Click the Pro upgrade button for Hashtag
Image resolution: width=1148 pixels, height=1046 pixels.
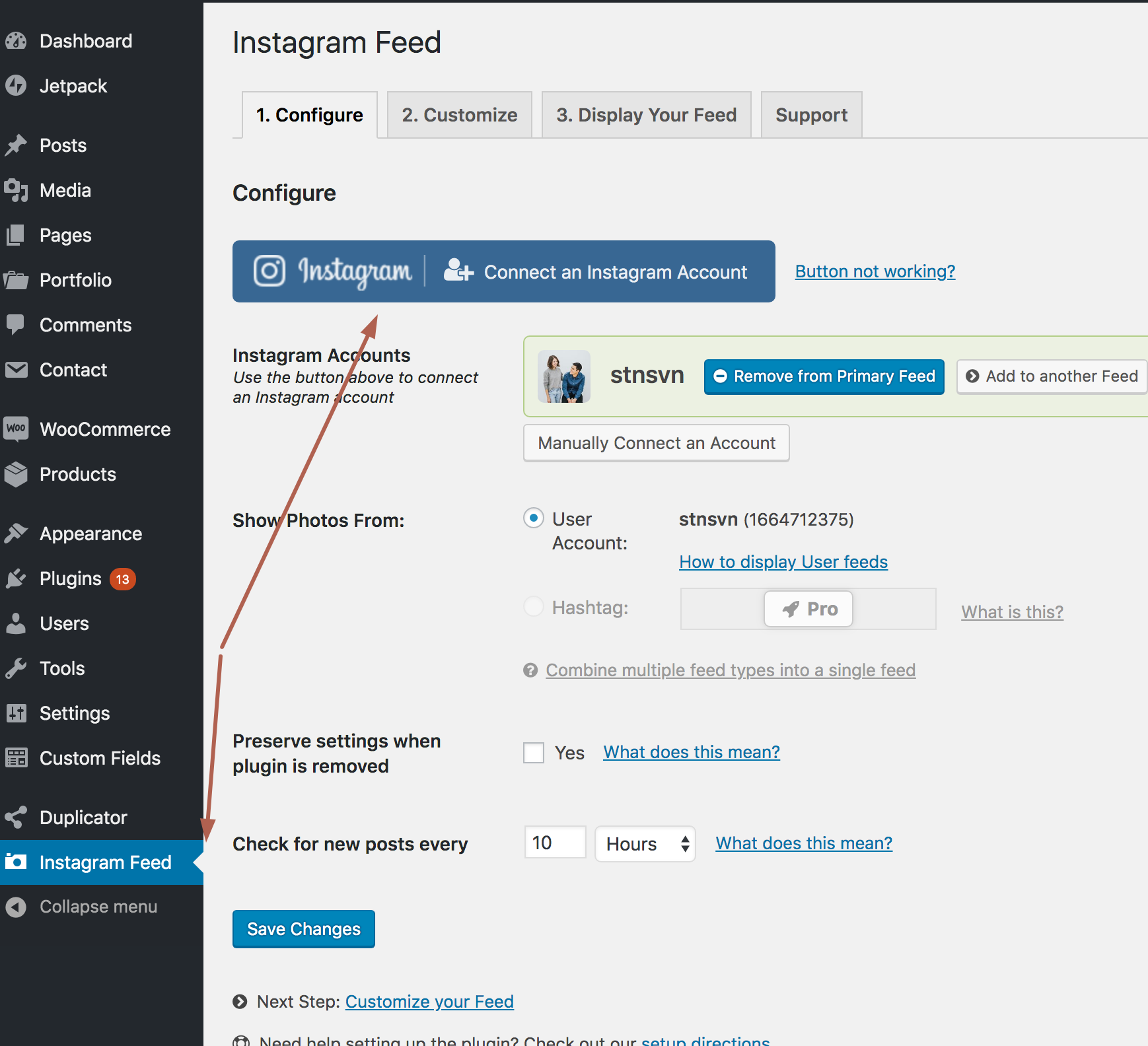[808, 609]
